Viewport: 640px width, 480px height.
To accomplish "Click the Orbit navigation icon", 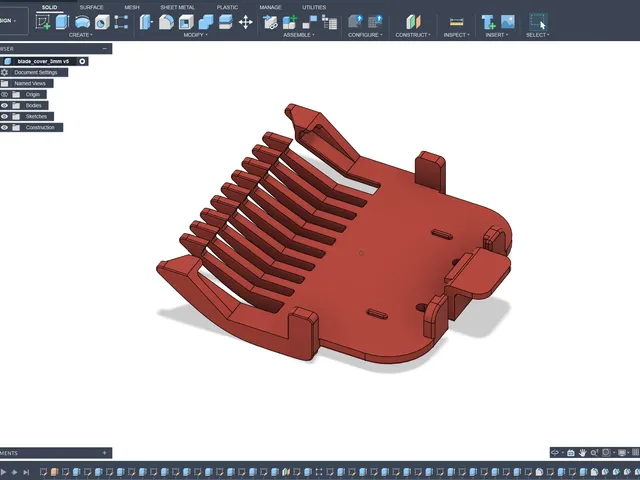I will pos(555,452).
